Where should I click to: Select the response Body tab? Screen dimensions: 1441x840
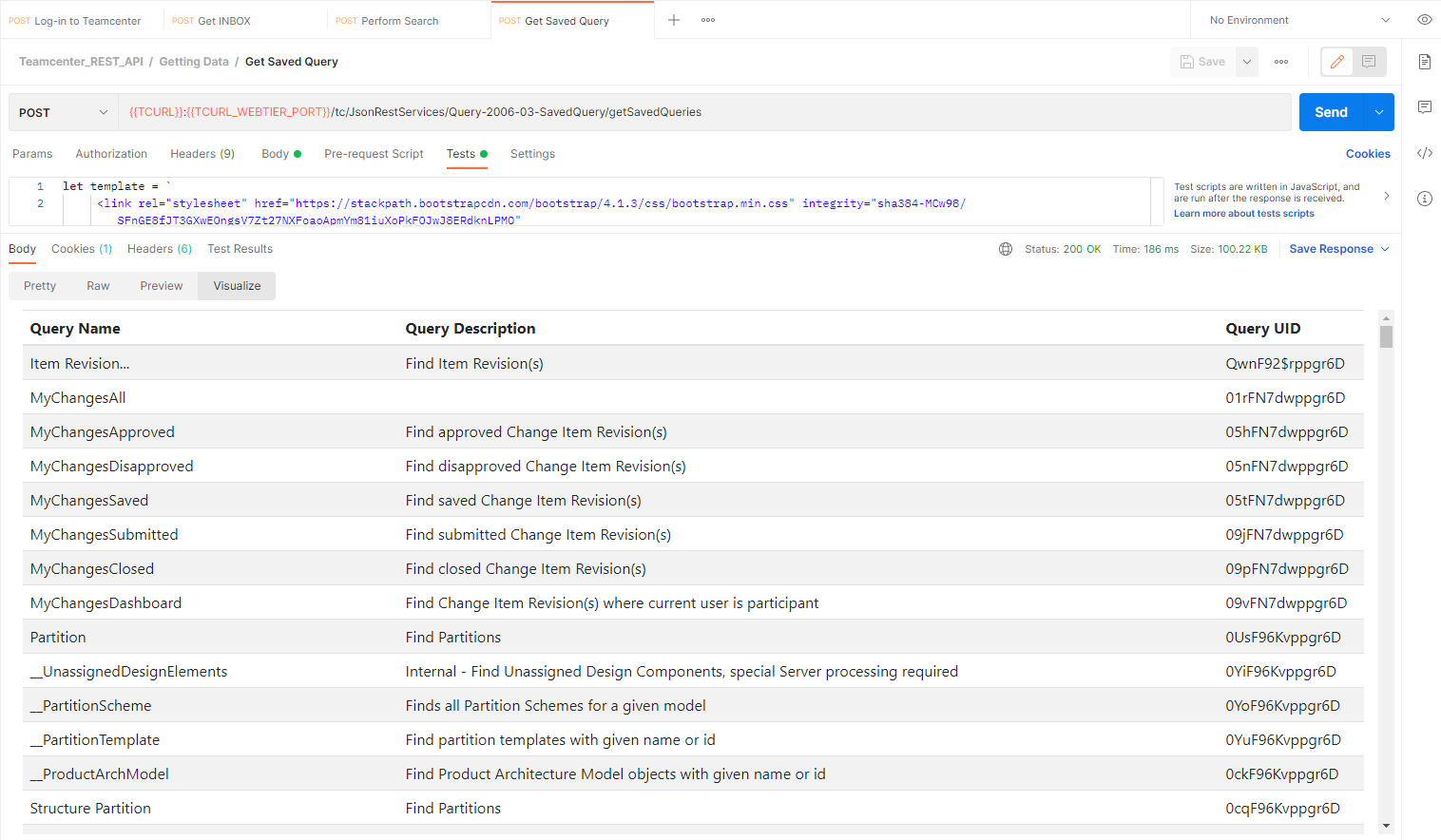[22, 249]
